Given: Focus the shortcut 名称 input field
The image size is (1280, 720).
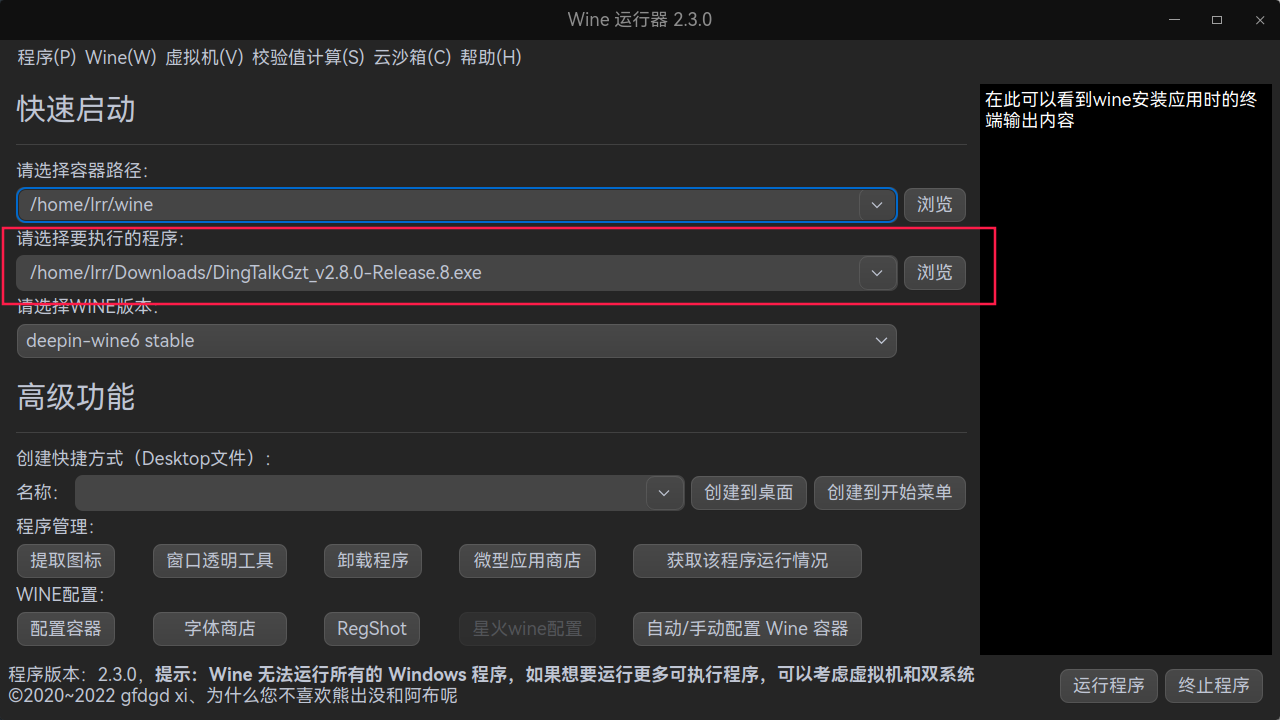Looking at the screenshot, I should click(362, 493).
